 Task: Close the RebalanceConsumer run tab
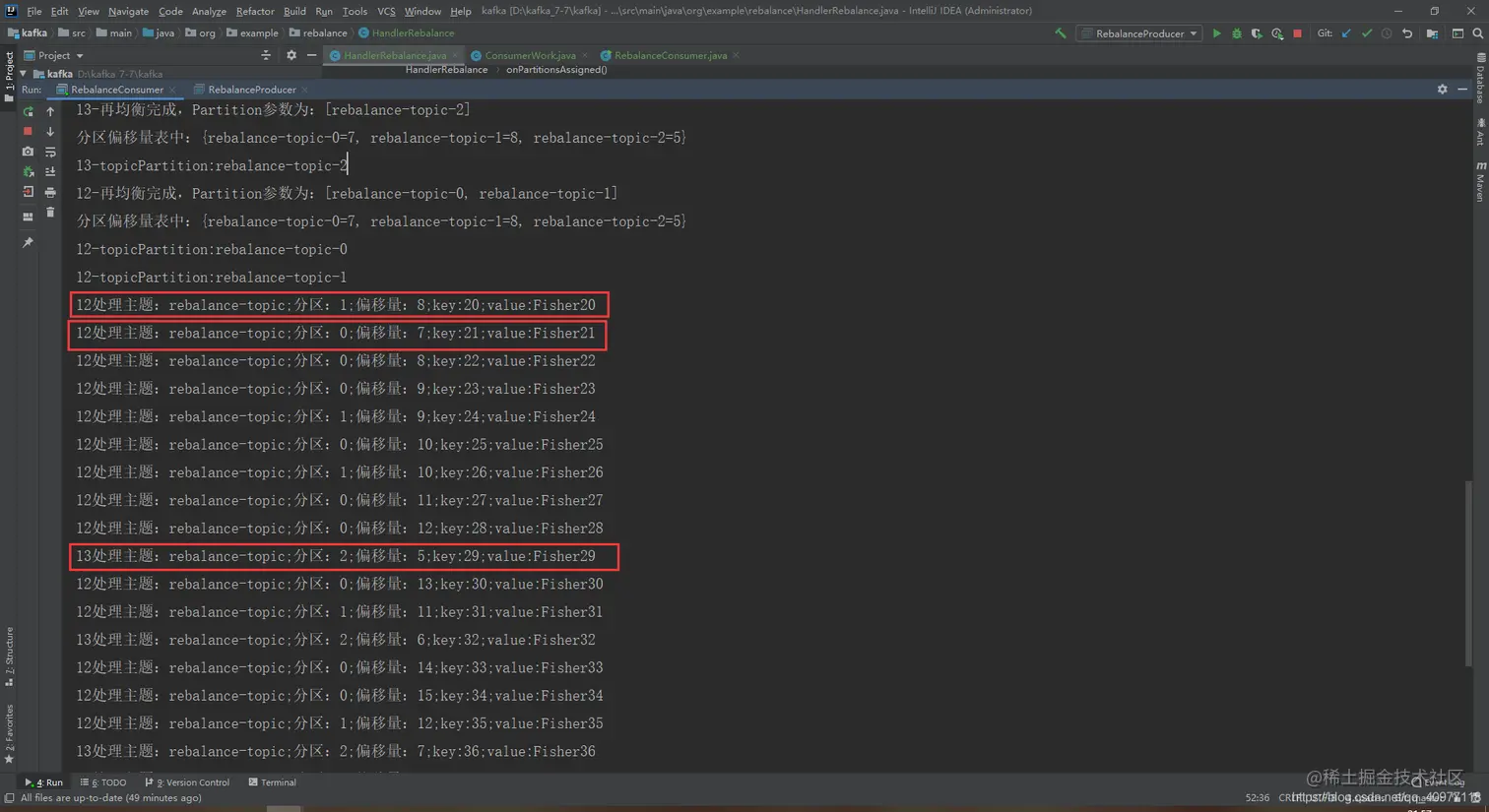coord(172,90)
